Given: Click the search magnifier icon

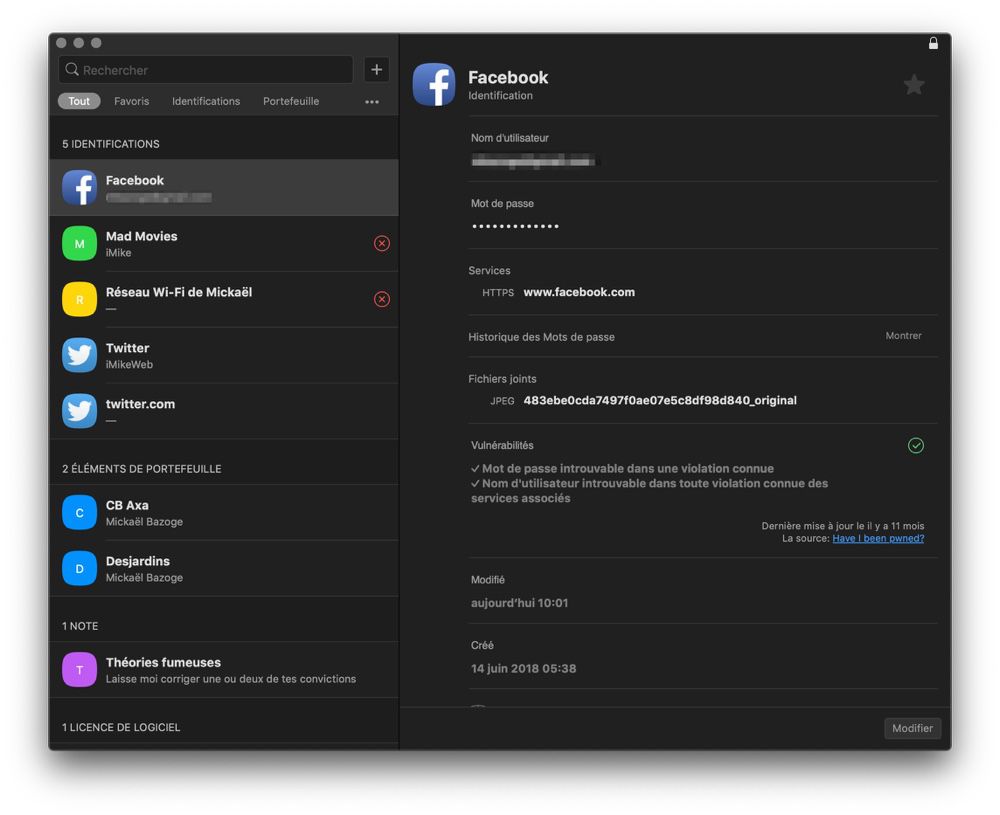Looking at the screenshot, I should [72, 69].
